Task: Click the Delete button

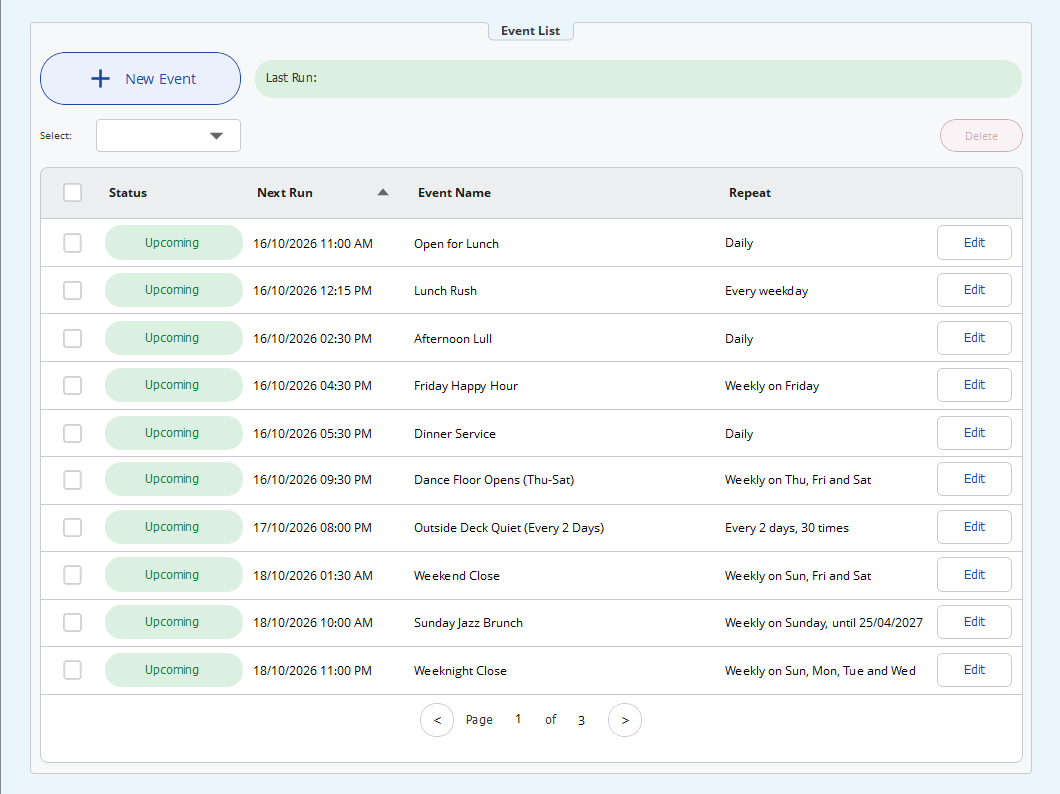Action: click(x=981, y=136)
